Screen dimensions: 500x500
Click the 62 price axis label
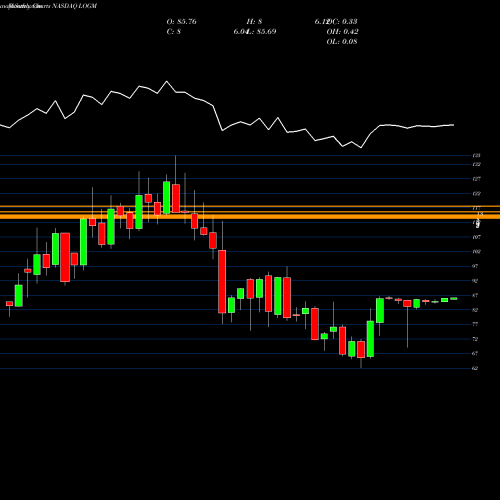(x=475, y=368)
